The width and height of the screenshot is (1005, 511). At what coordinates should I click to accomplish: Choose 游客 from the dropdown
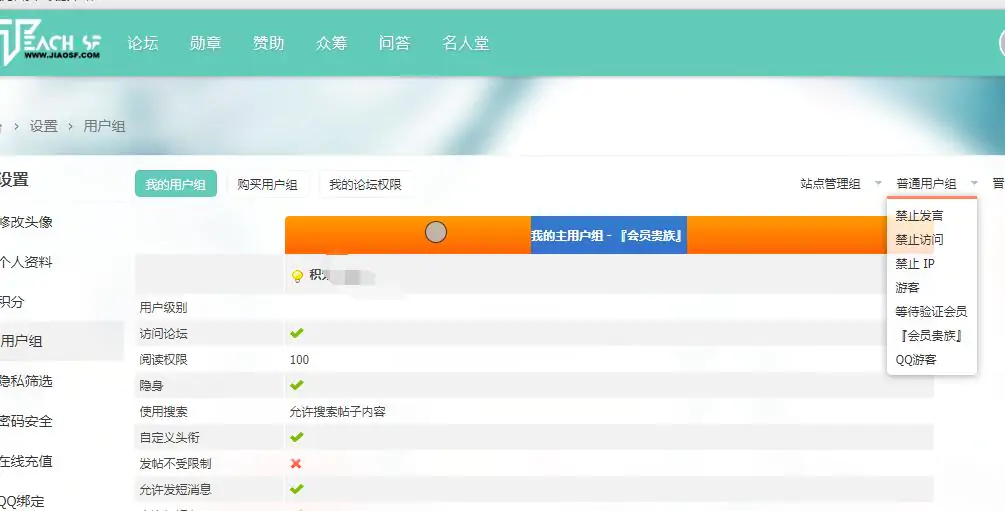[x=907, y=288]
